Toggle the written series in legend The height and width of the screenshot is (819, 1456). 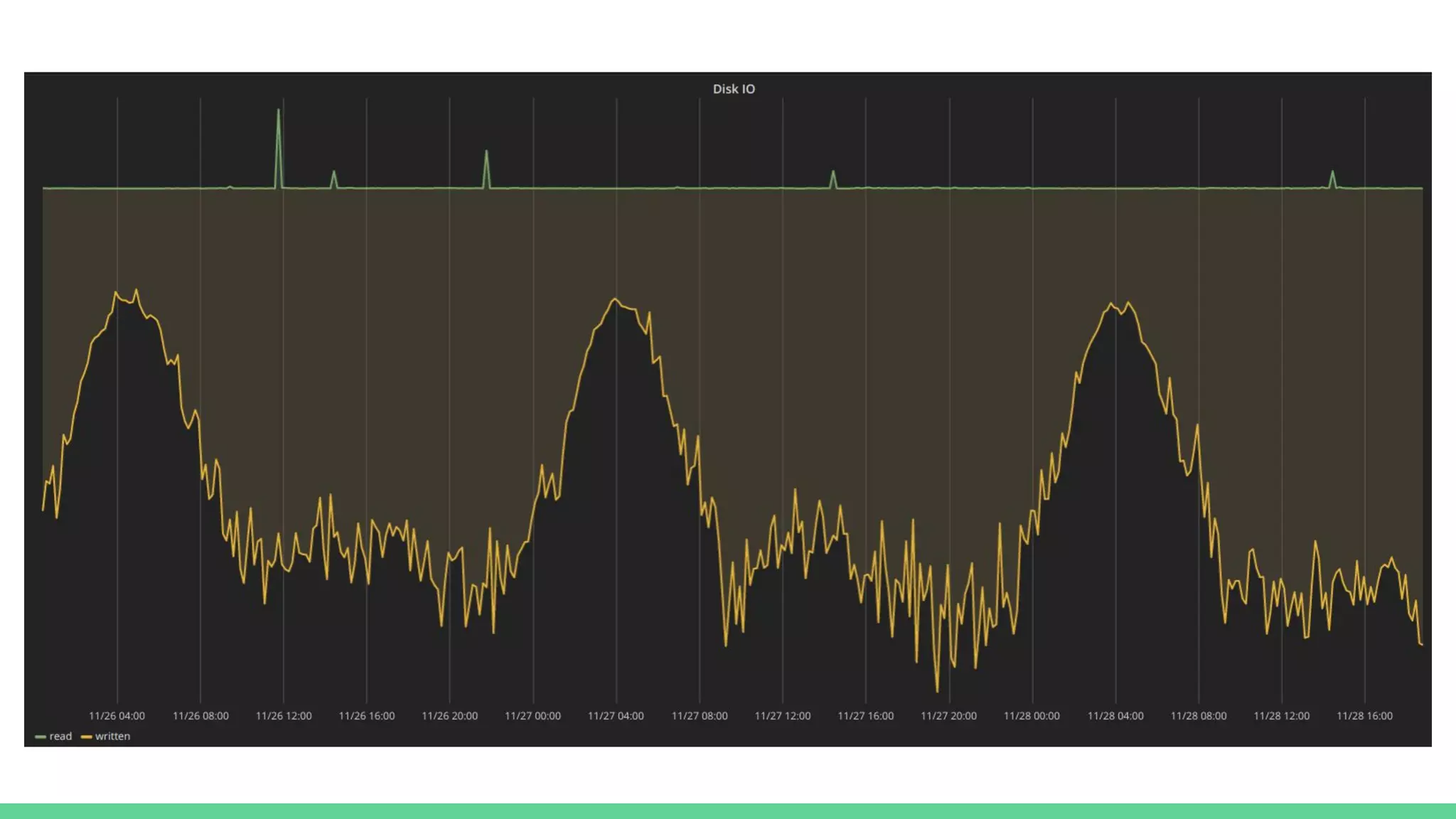(112, 737)
